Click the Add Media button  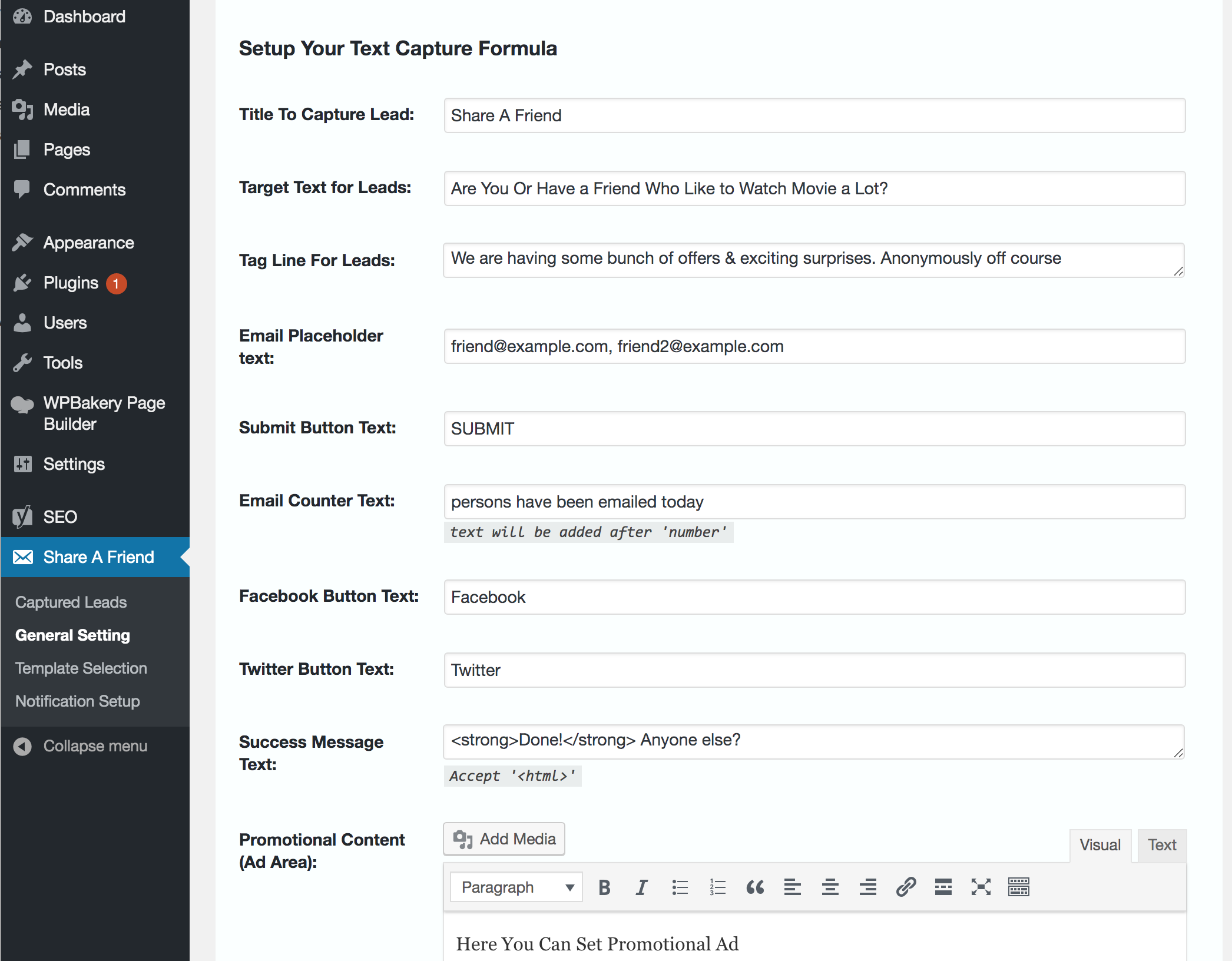coord(504,839)
